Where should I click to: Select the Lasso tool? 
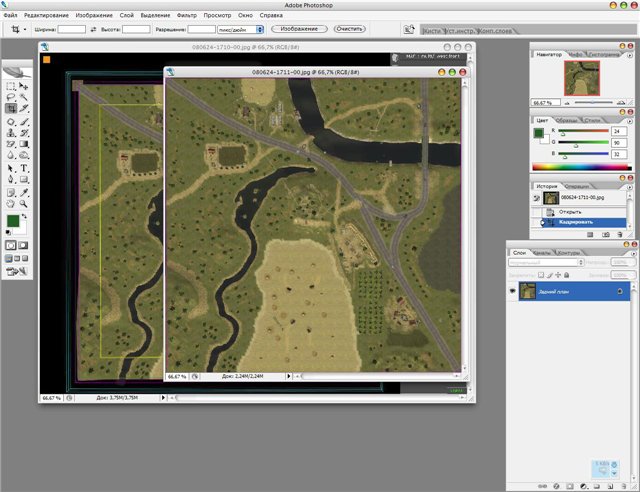click(x=11, y=97)
